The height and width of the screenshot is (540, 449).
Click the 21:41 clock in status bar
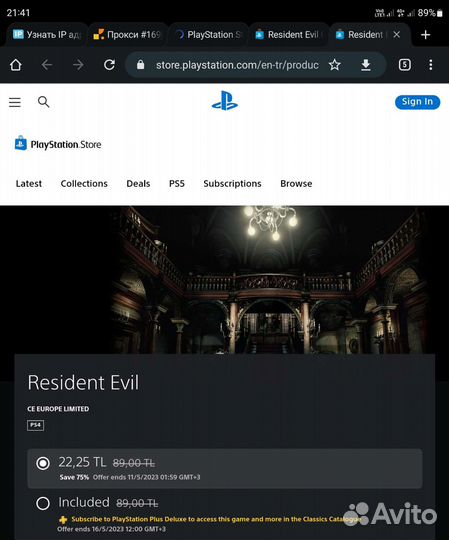click(18, 13)
